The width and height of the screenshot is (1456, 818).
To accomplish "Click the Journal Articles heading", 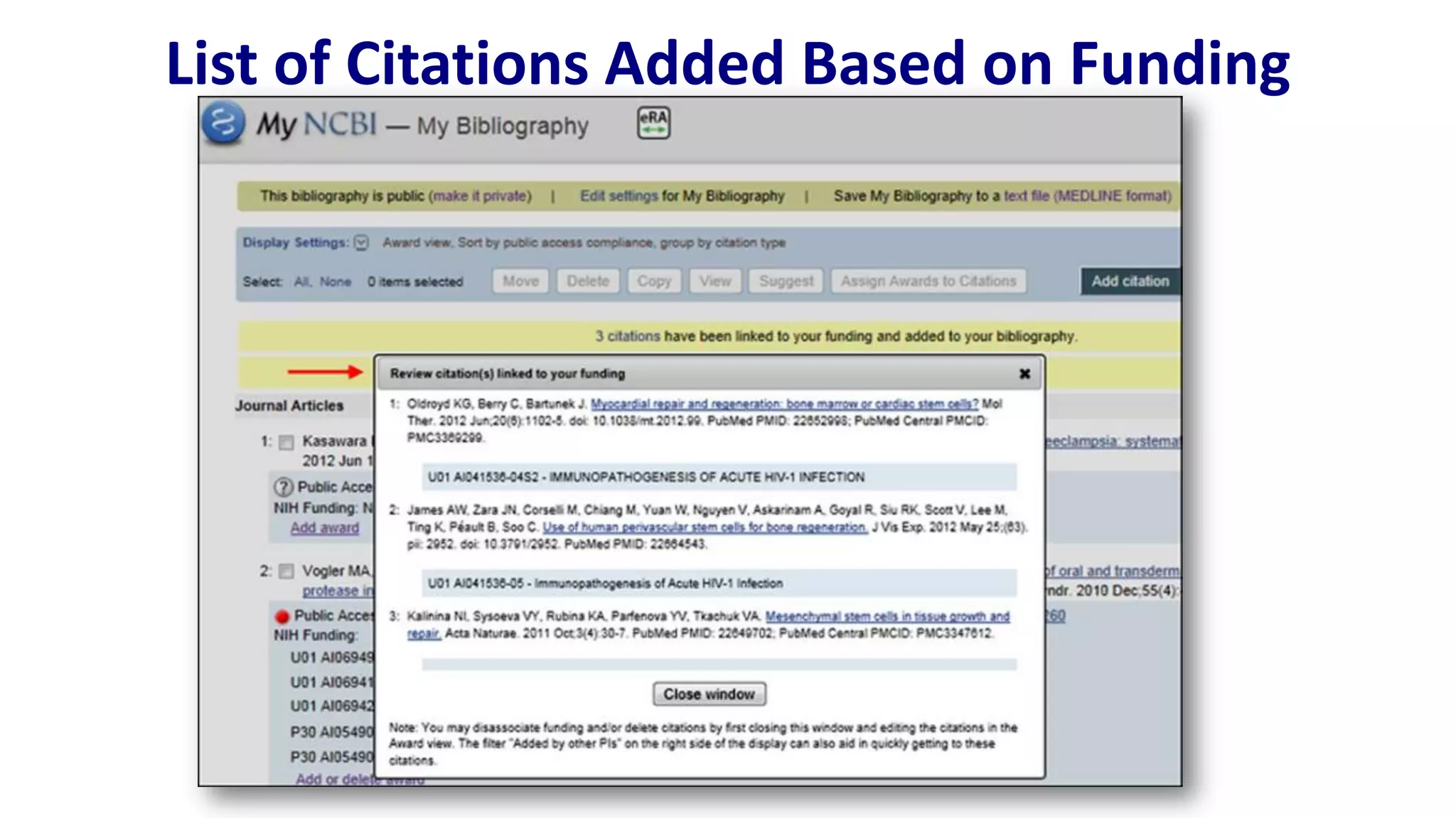I will [289, 406].
